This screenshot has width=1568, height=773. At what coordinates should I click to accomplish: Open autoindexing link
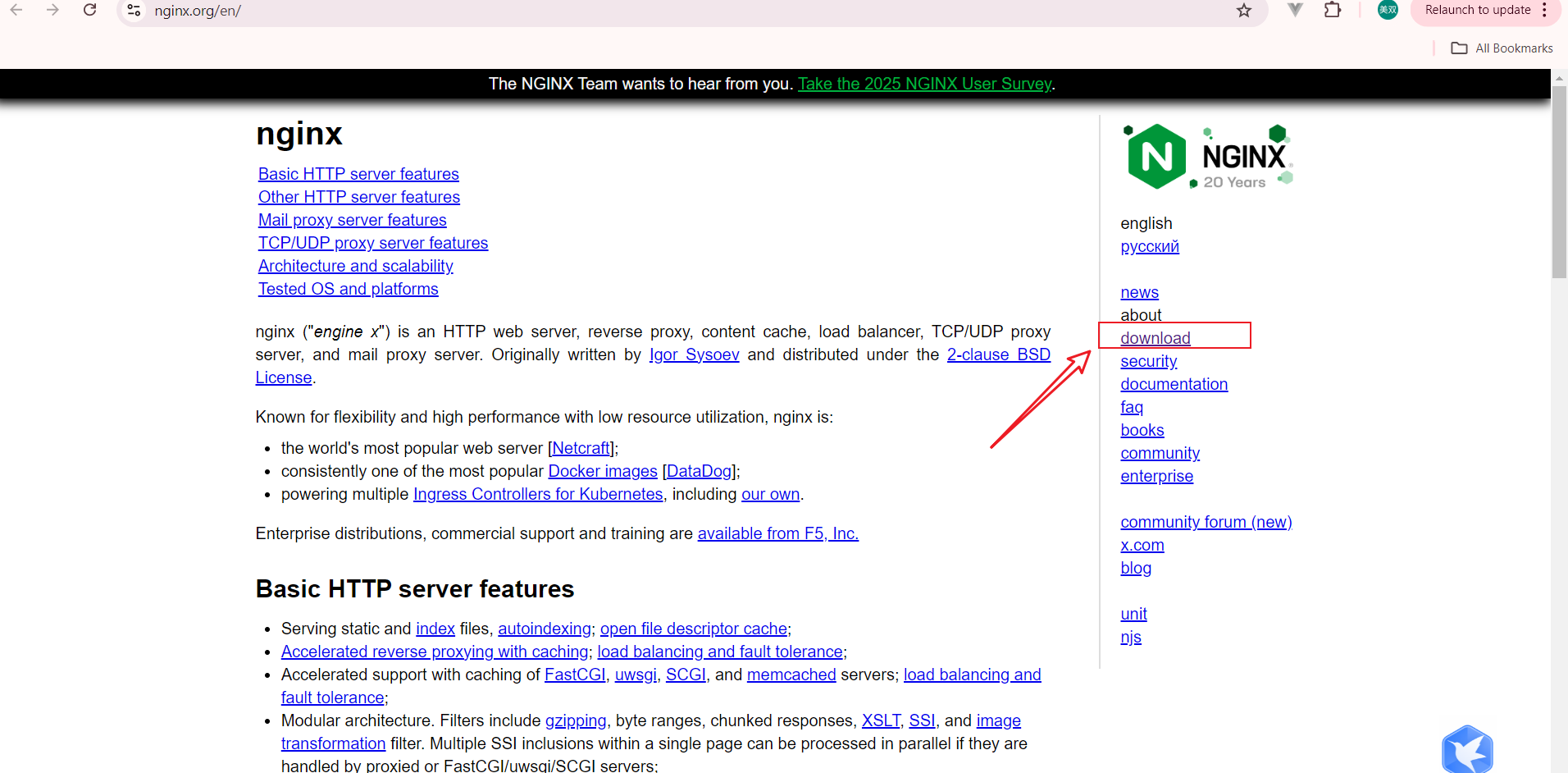coord(545,629)
